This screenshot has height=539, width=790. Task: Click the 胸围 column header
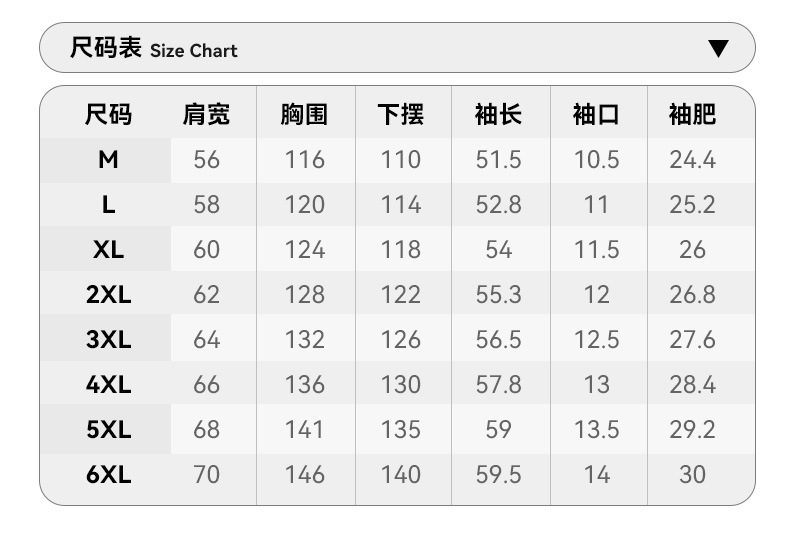[x=304, y=115]
